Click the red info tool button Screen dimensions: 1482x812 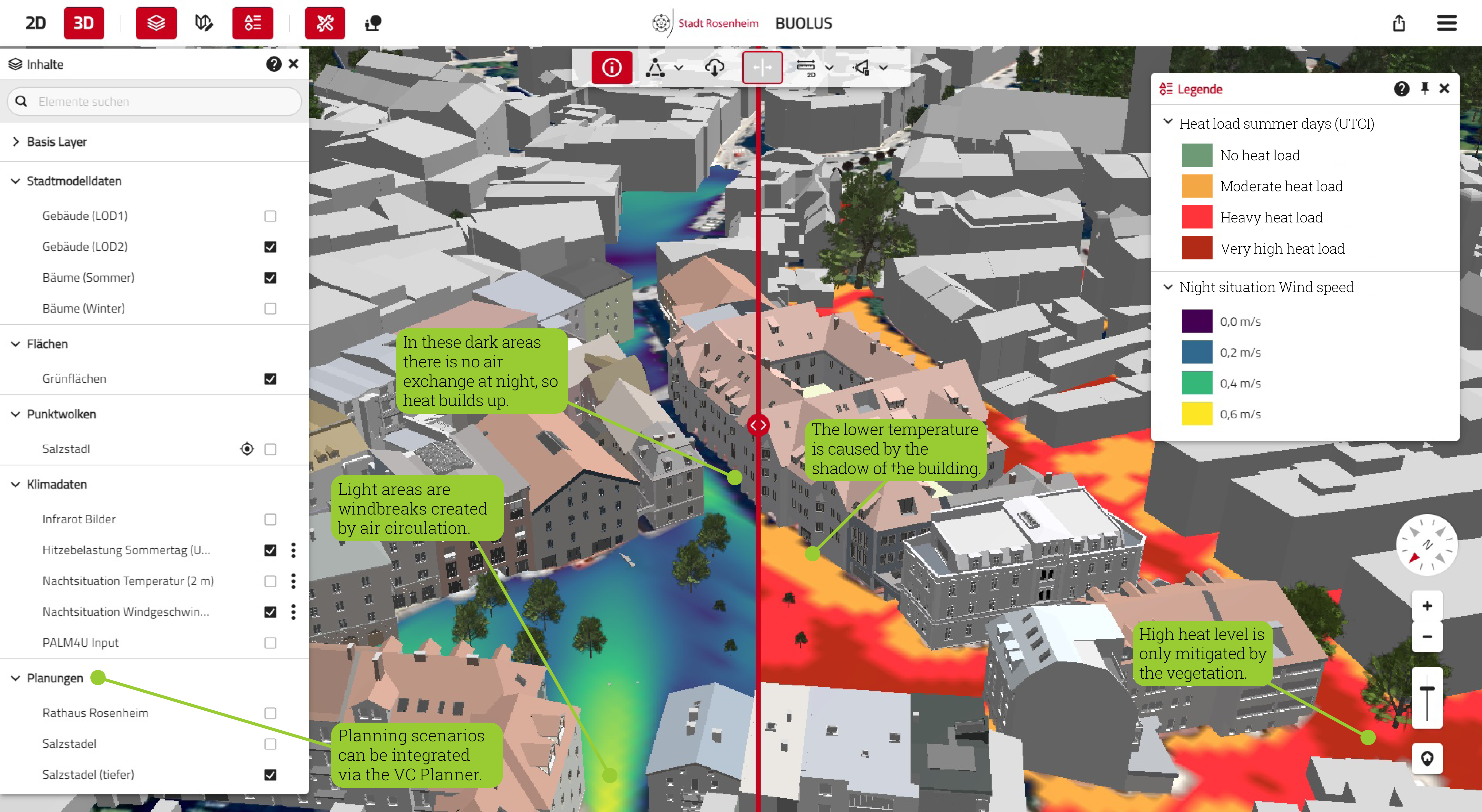[611, 67]
